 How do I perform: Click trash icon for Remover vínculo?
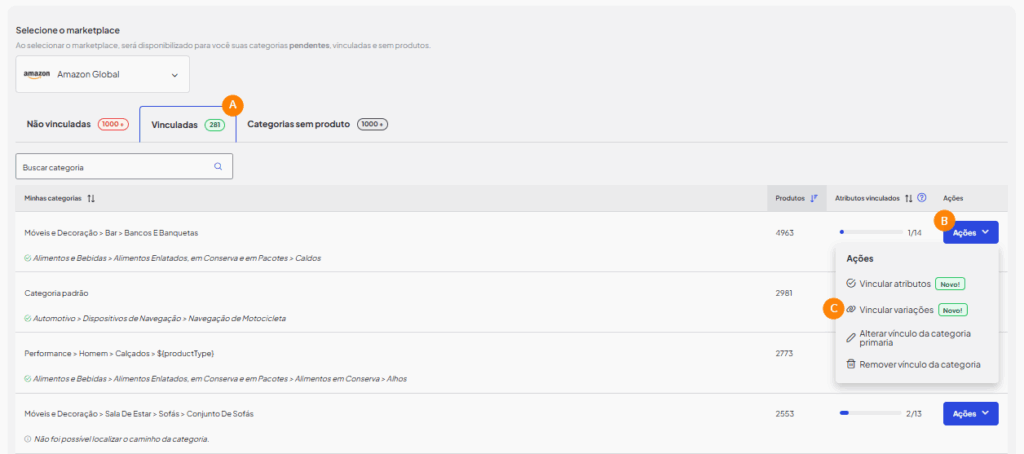pos(851,364)
